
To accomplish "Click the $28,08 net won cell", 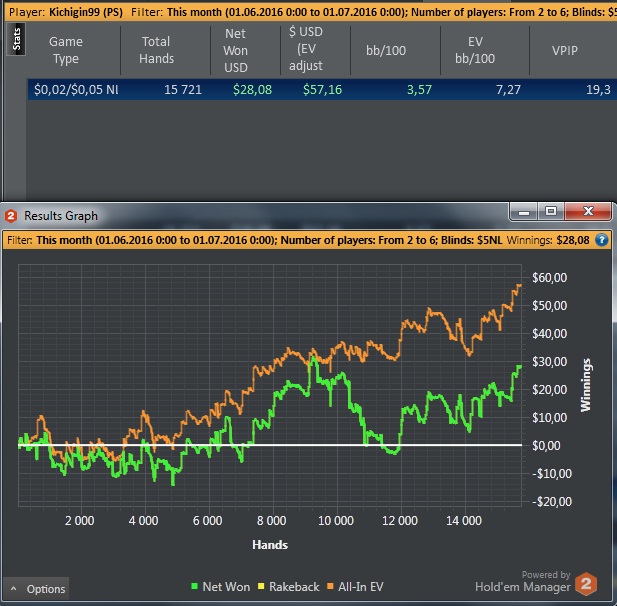I will click(252, 90).
